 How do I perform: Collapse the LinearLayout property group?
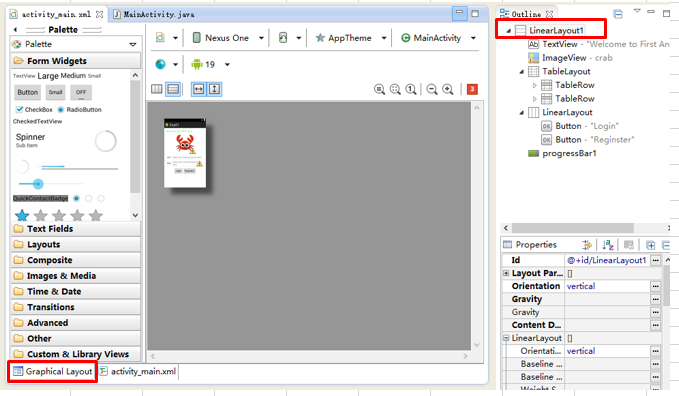pos(506,338)
